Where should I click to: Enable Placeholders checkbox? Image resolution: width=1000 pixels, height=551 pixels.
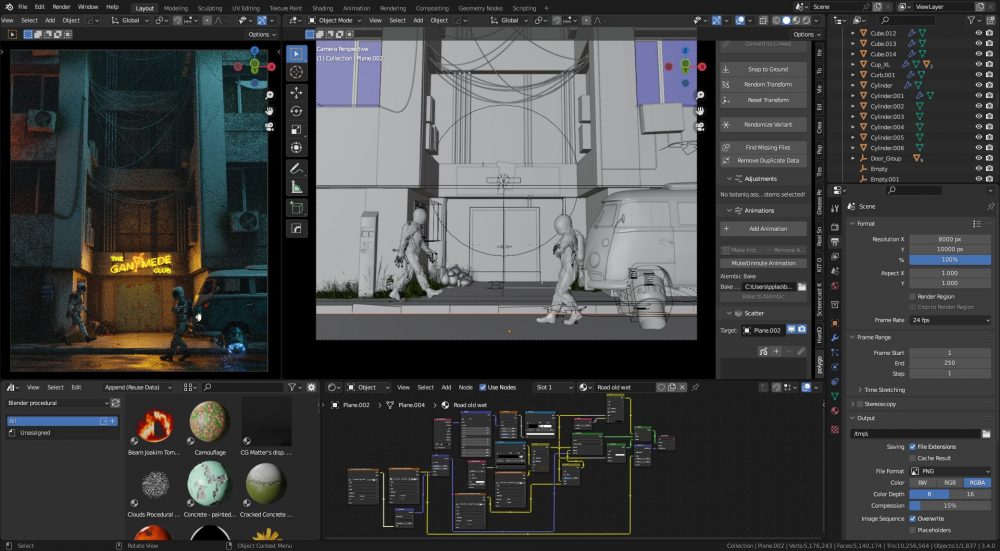coord(913,530)
